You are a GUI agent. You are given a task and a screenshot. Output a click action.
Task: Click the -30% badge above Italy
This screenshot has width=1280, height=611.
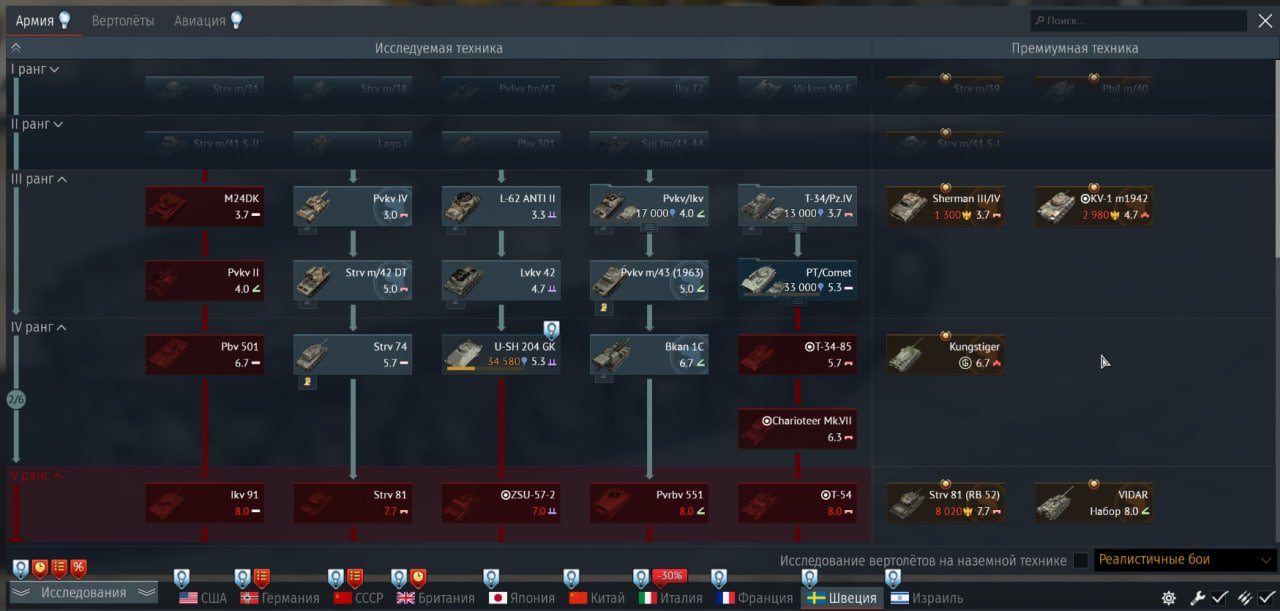(670, 576)
